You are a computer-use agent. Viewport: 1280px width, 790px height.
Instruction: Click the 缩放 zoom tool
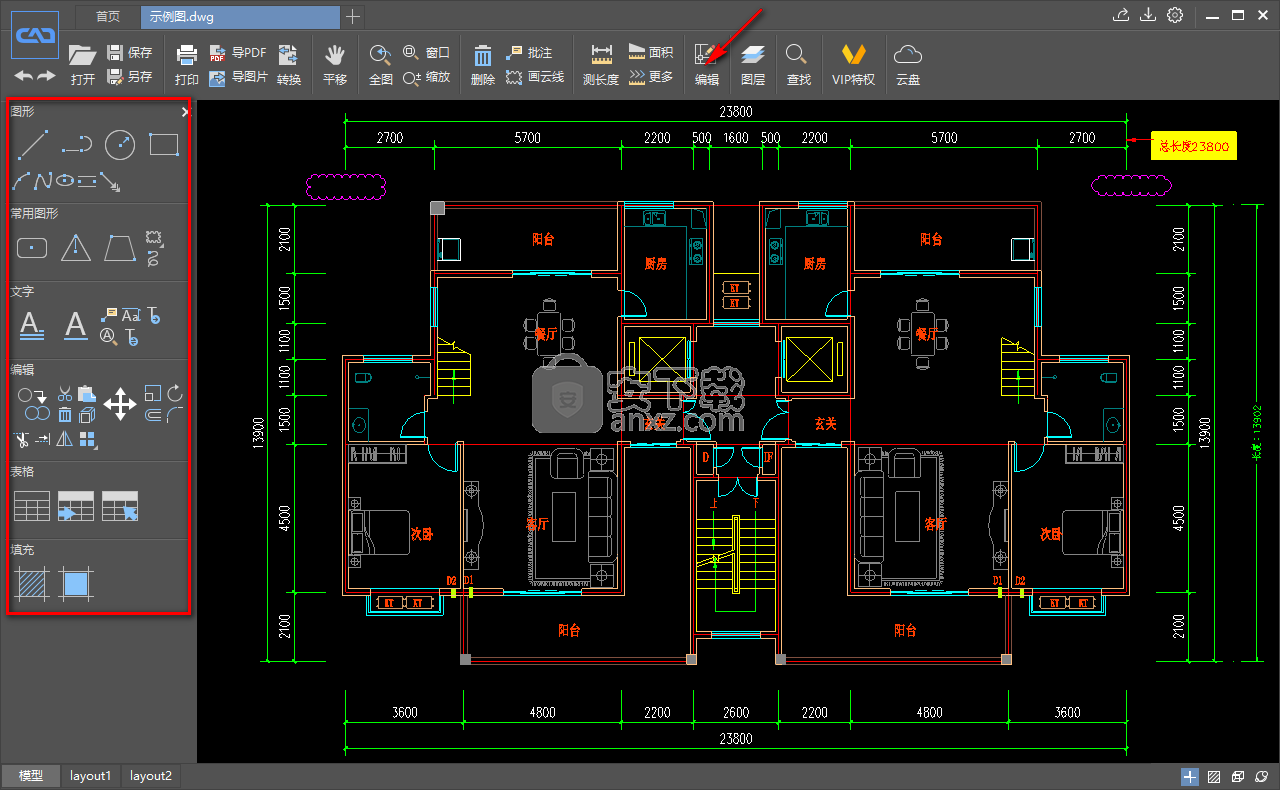click(x=426, y=76)
